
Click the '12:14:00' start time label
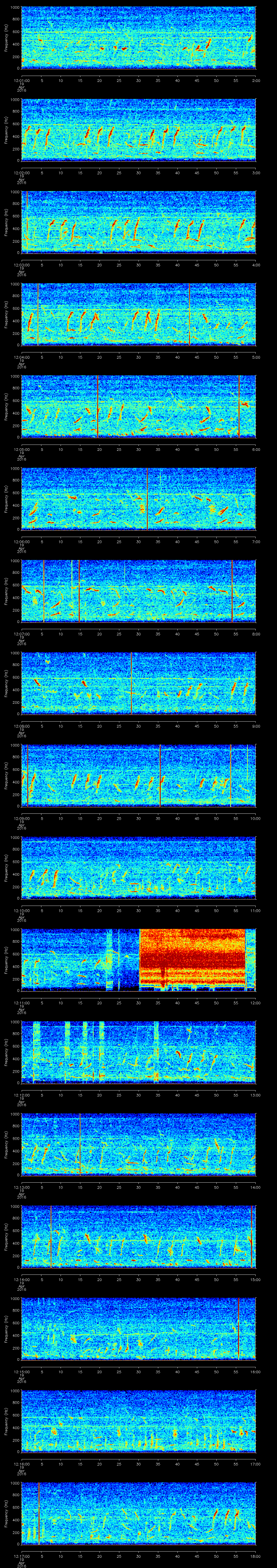point(22,1279)
